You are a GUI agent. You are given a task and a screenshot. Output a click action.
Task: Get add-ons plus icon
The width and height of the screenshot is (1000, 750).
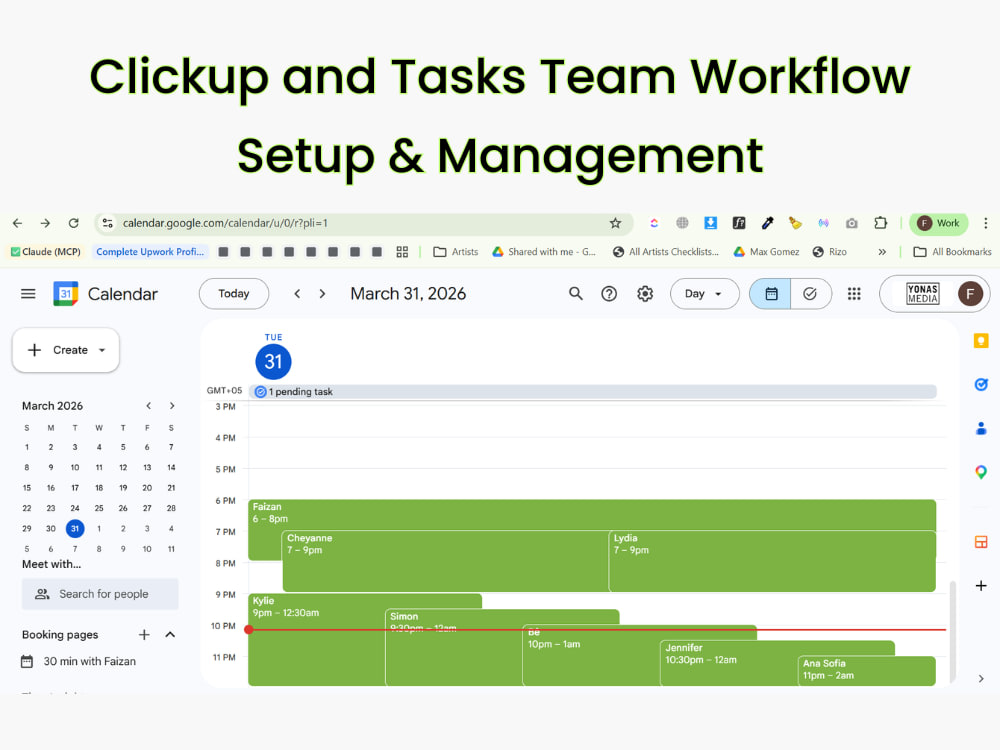coord(981,585)
